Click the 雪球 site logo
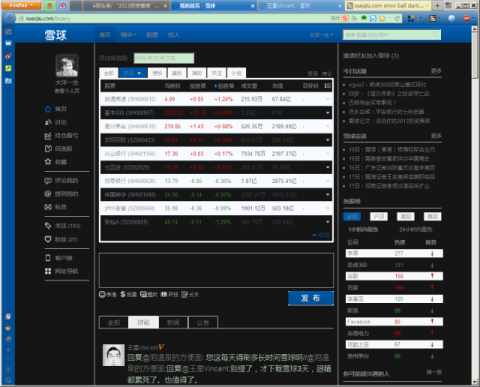This screenshot has width=480, height=387. tap(56, 35)
